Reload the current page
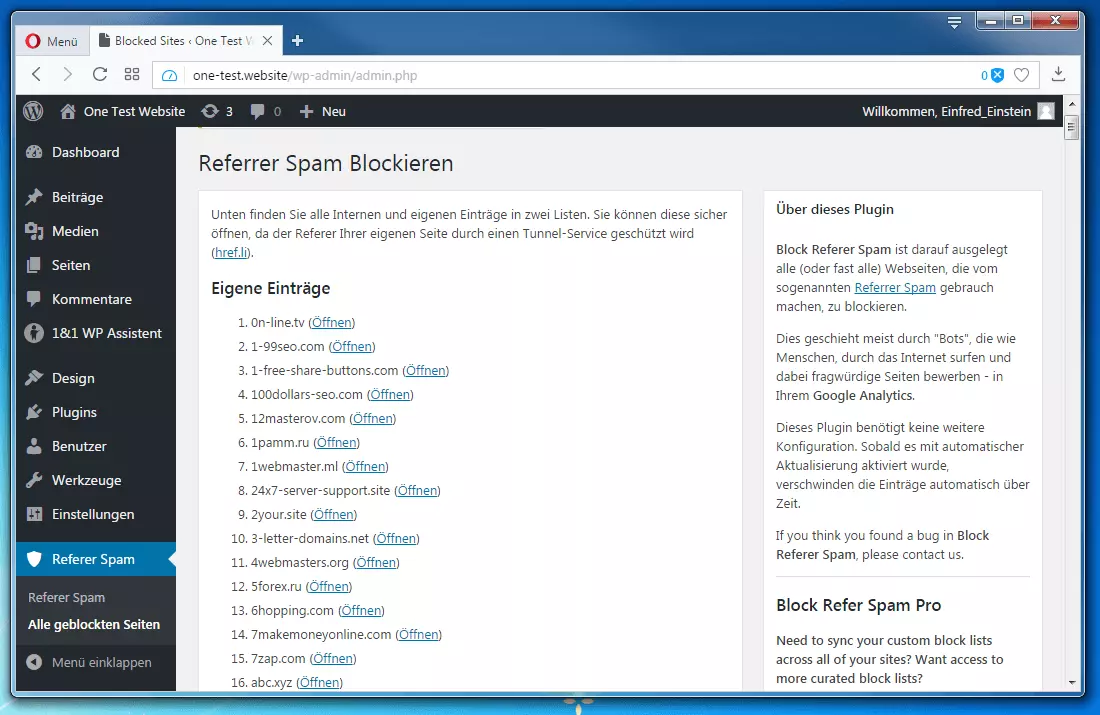The height and width of the screenshot is (715, 1100). [x=100, y=74]
